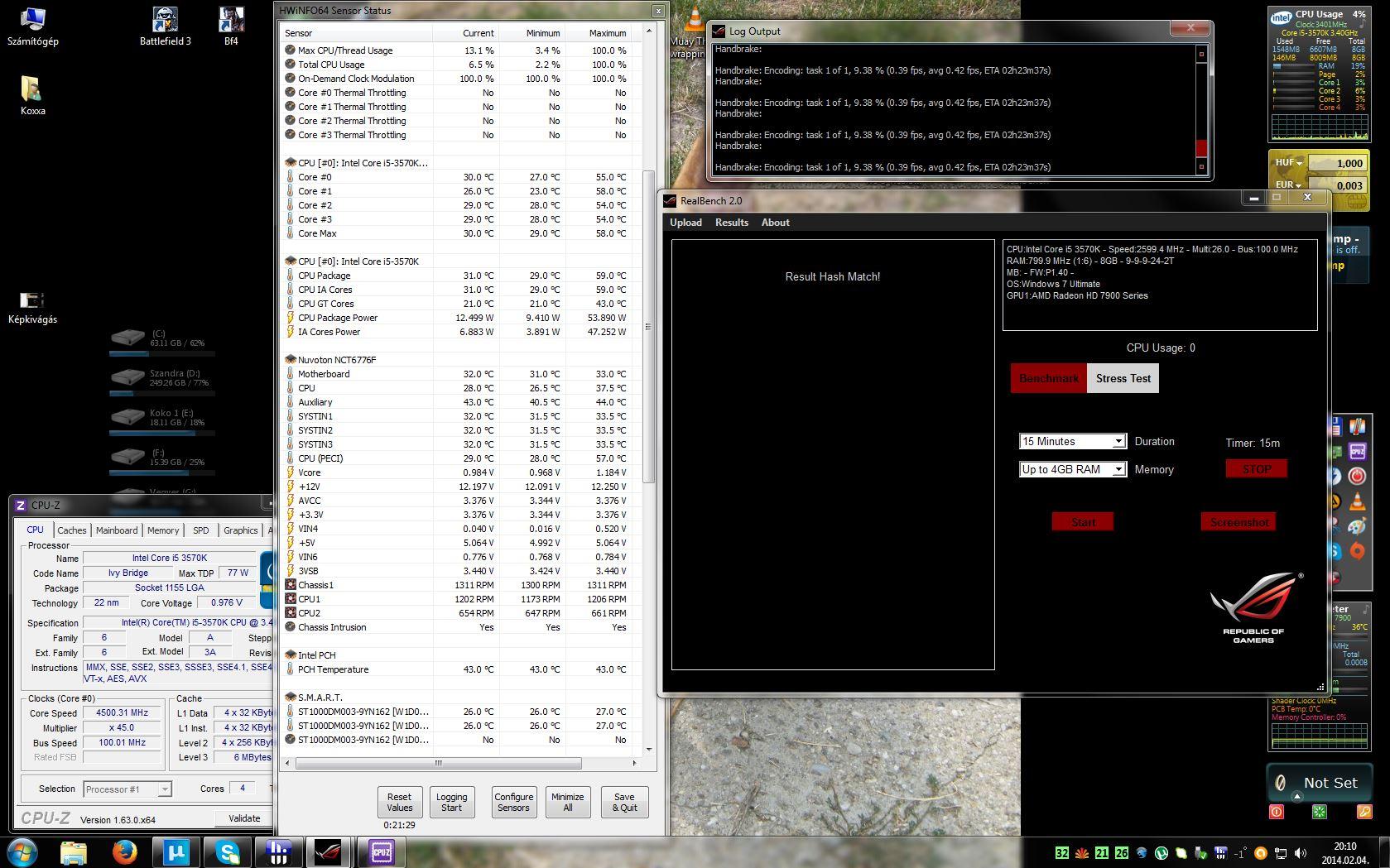Image resolution: width=1390 pixels, height=868 pixels.
Task: Click the network tray icon
Action: 1281,853
